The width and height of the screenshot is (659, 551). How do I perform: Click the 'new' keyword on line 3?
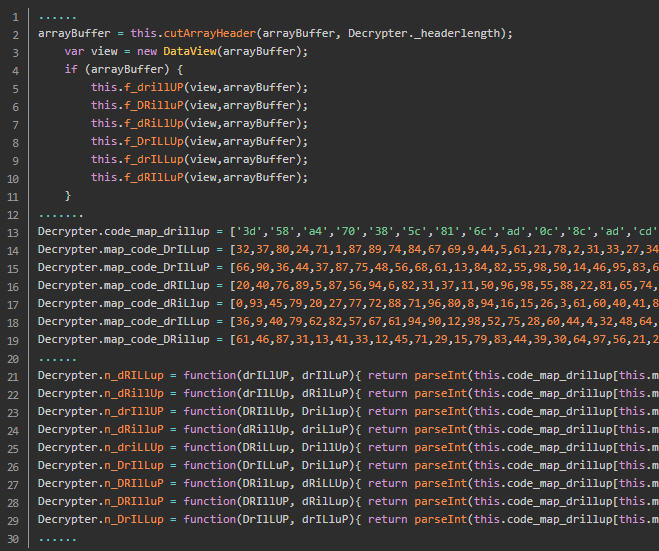(x=147, y=51)
